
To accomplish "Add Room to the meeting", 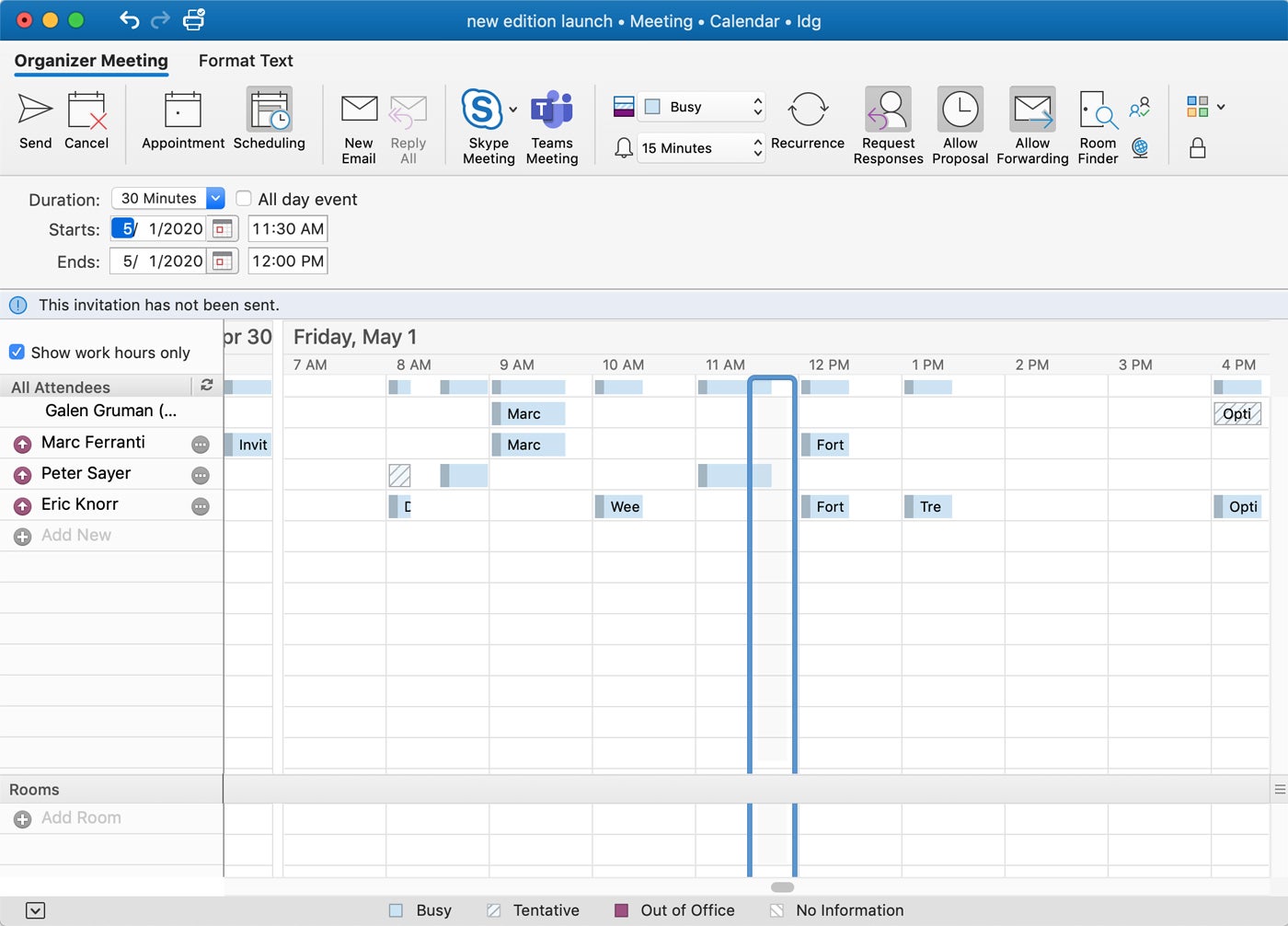I will [81, 817].
